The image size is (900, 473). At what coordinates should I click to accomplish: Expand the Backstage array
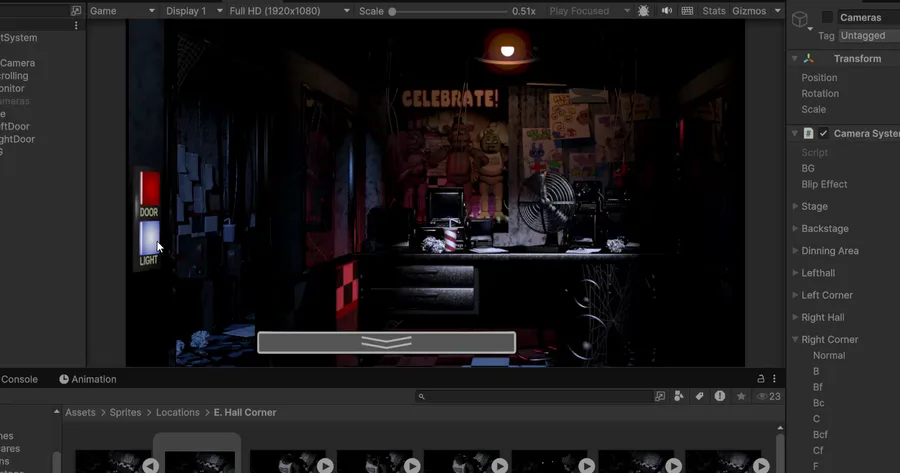click(x=795, y=228)
